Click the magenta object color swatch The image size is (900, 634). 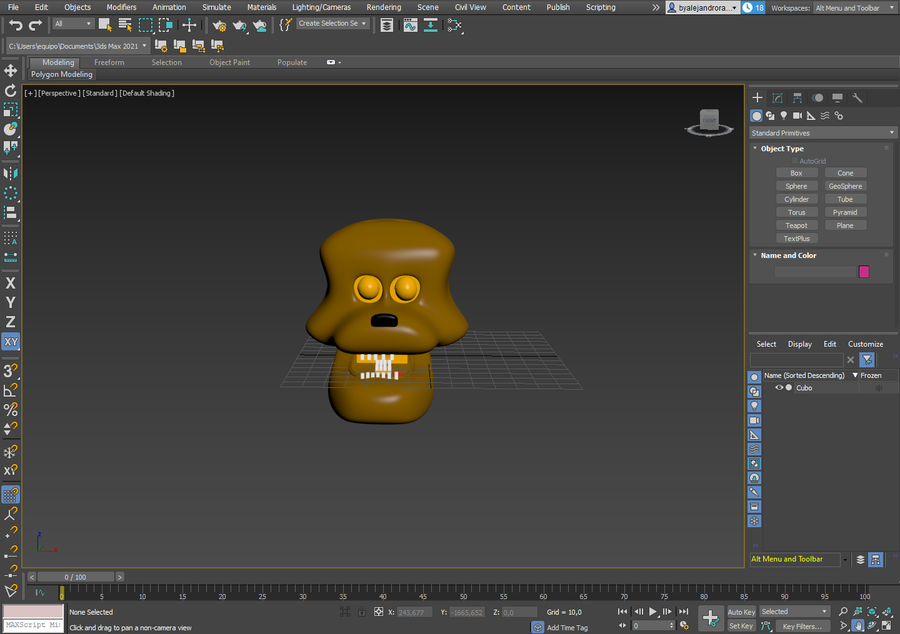coord(864,272)
